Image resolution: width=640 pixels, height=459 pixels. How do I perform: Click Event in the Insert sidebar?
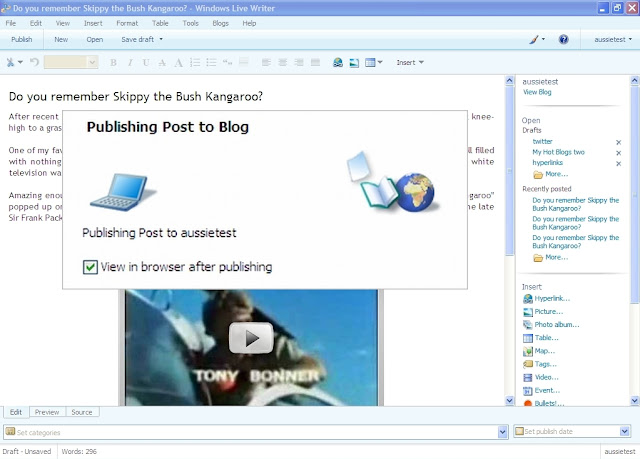coord(547,390)
